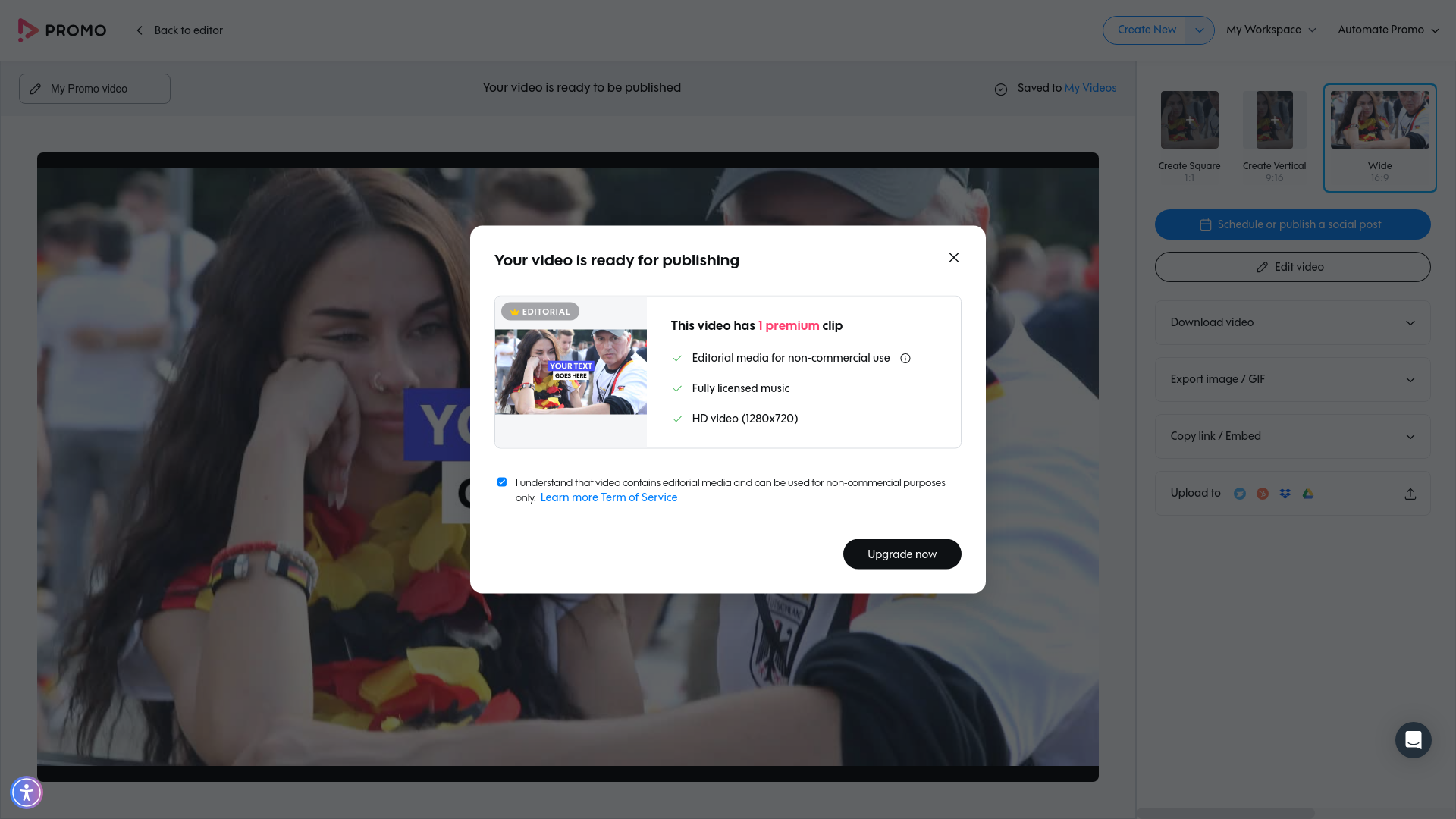Select the Create Square 1:1 format
The height and width of the screenshot is (819, 1456).
[1190, 137]
